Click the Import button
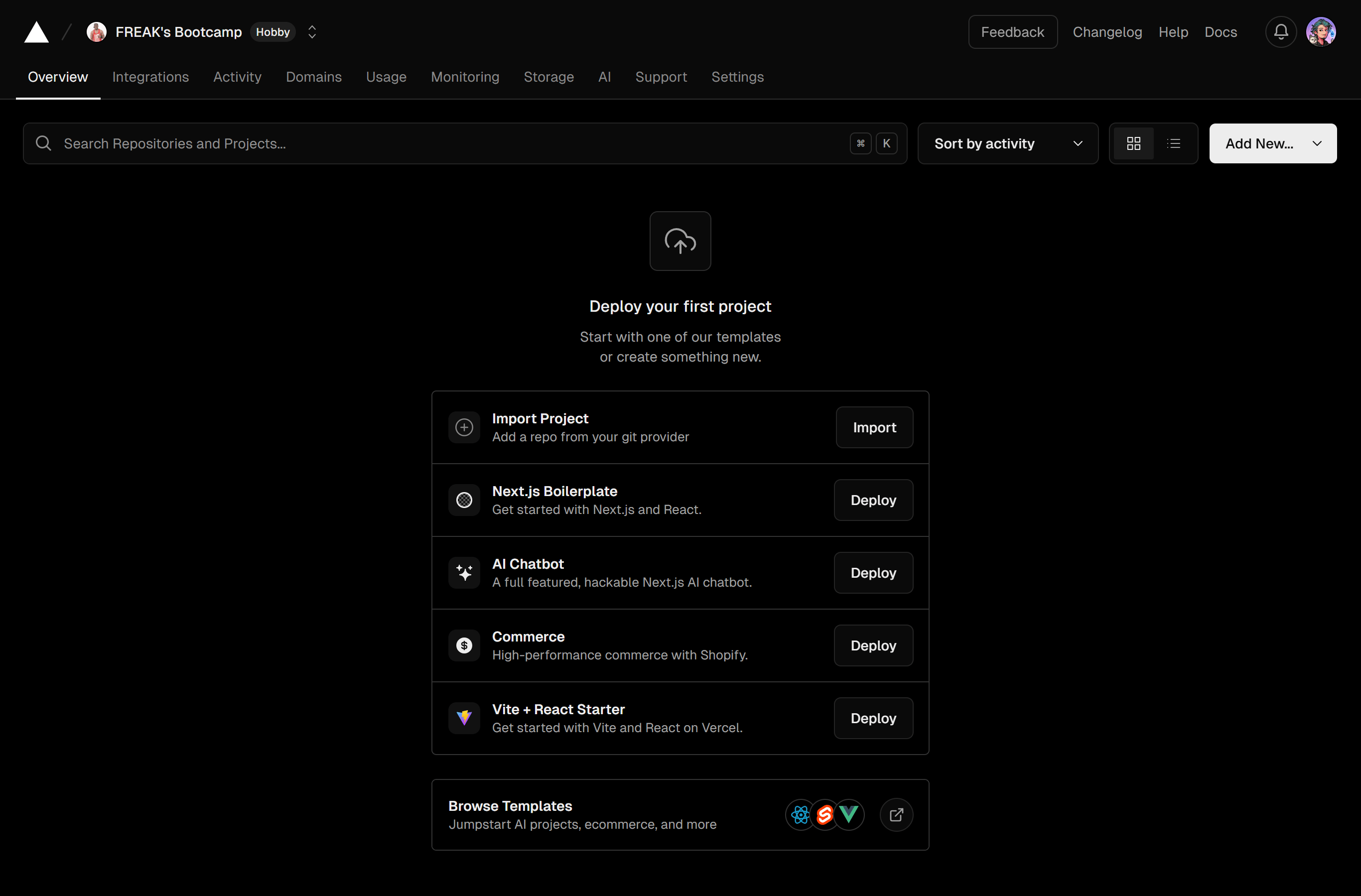 (874, 427)
